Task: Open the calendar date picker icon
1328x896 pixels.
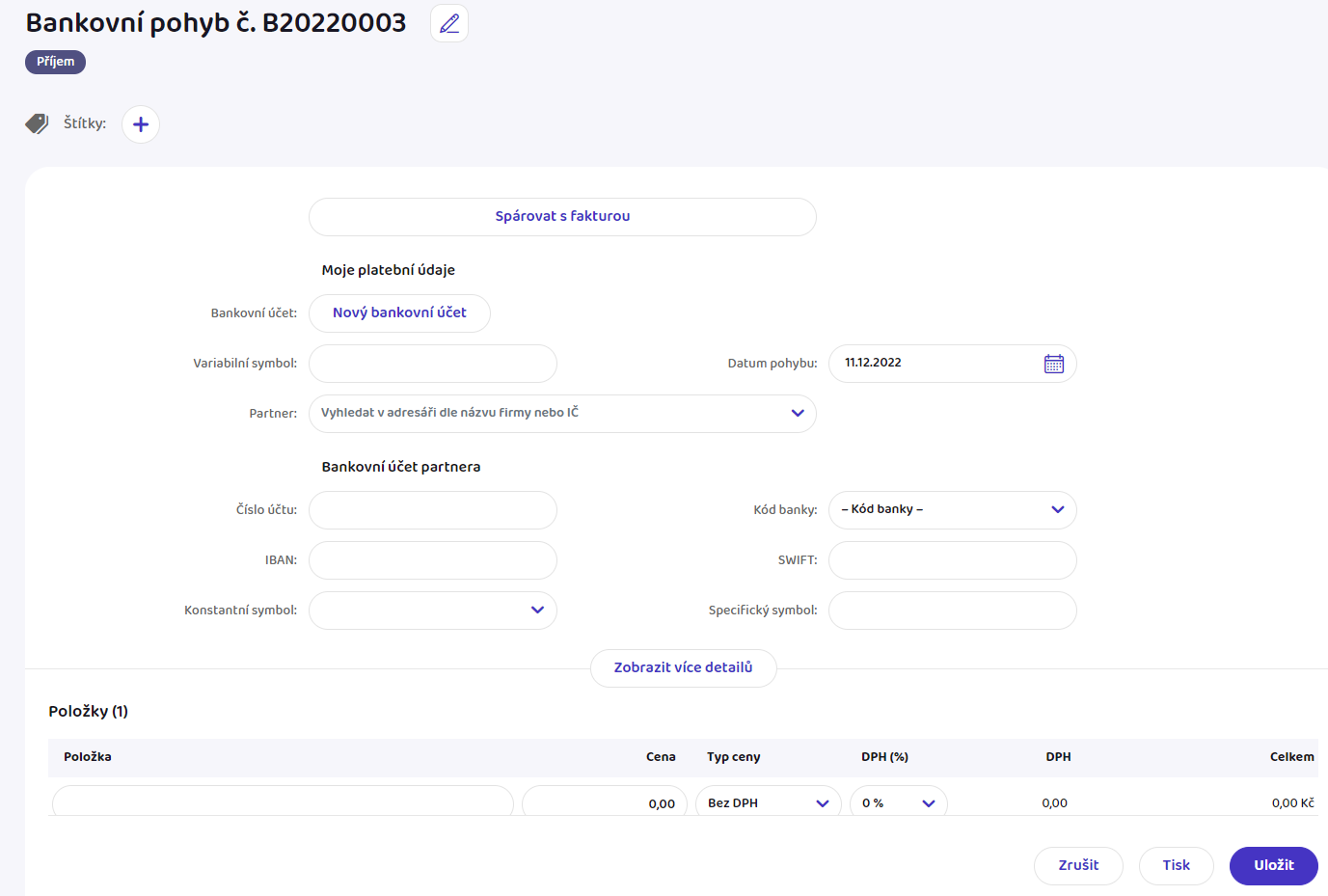Action: point(1054,364)
